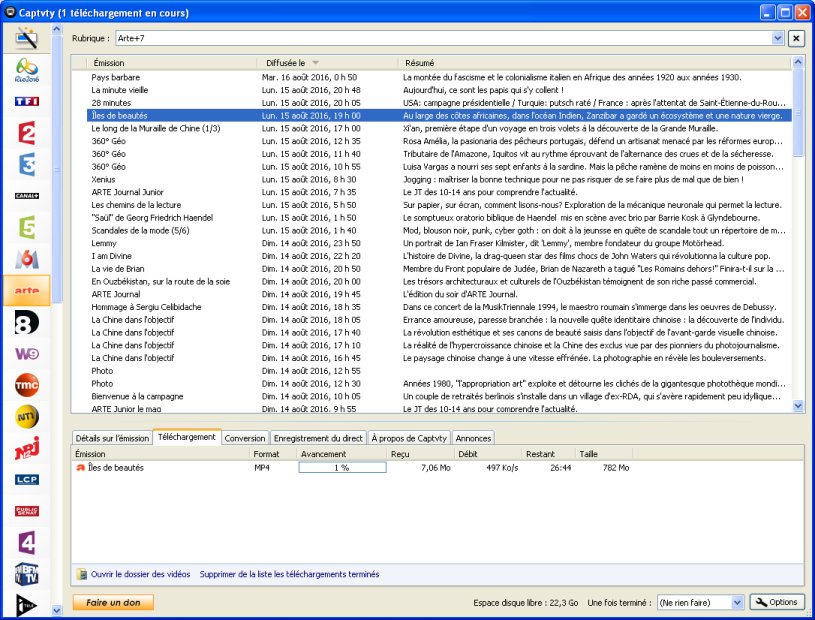This screenshot has height=620, width=815.
Task: Pick the NRJ 12 channel icon
Action: (x=26, y=447)
